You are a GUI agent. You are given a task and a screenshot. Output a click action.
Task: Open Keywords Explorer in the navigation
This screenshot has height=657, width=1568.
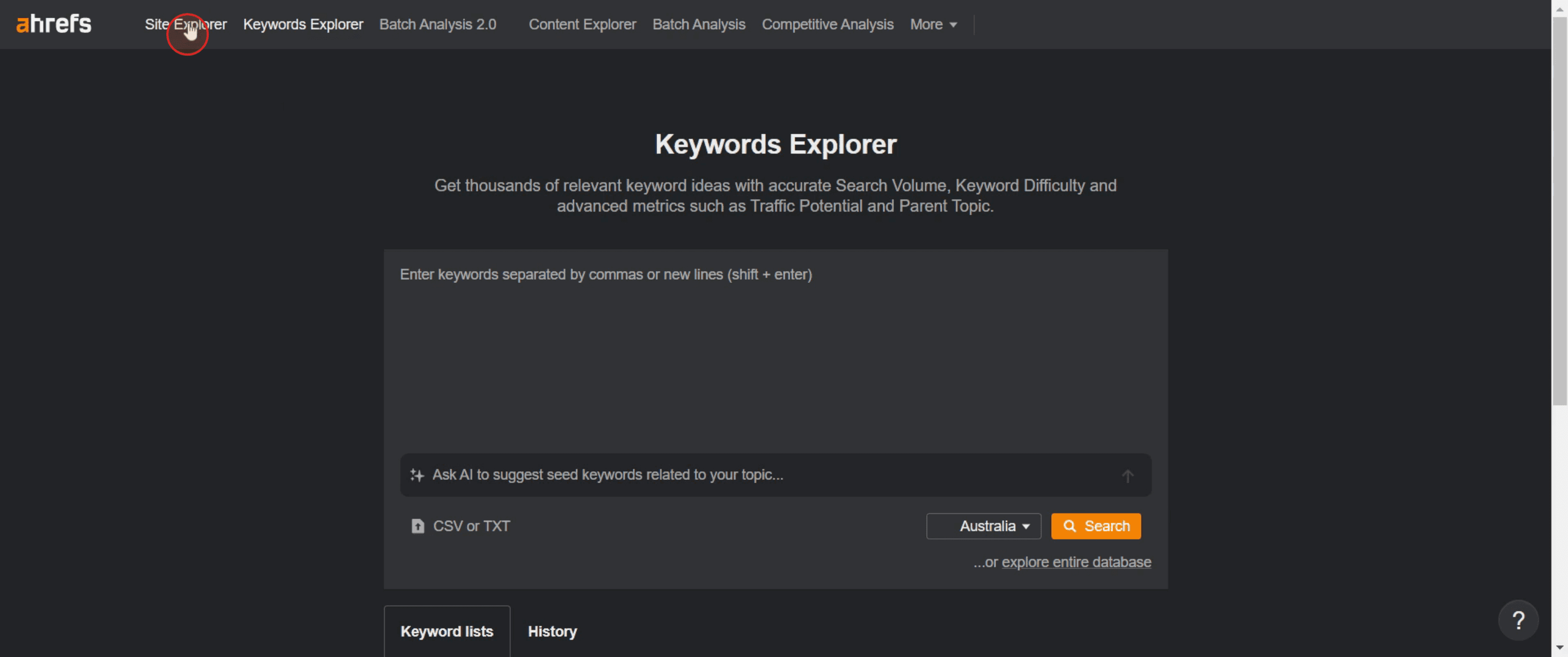click(303, 24)
